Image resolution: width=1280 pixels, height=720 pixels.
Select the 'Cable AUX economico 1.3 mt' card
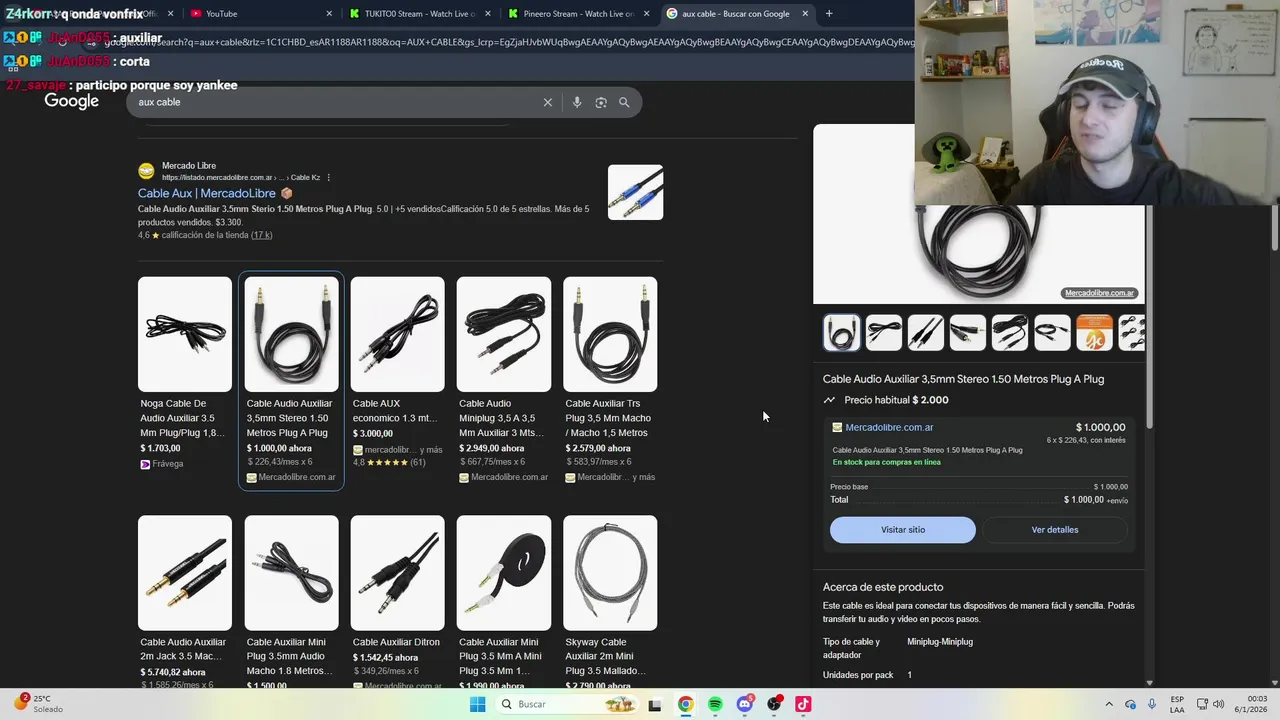(x=397, y=373)
